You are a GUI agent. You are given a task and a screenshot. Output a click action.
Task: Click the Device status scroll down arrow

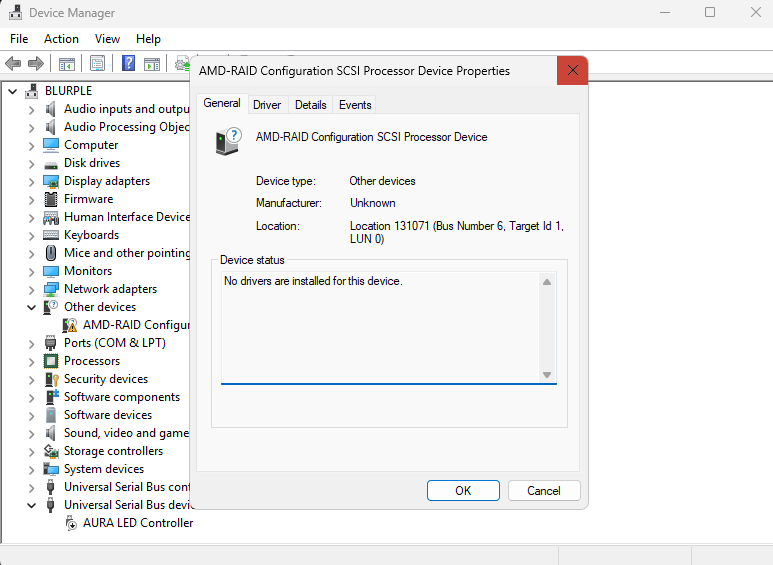(x=547, y=375)
